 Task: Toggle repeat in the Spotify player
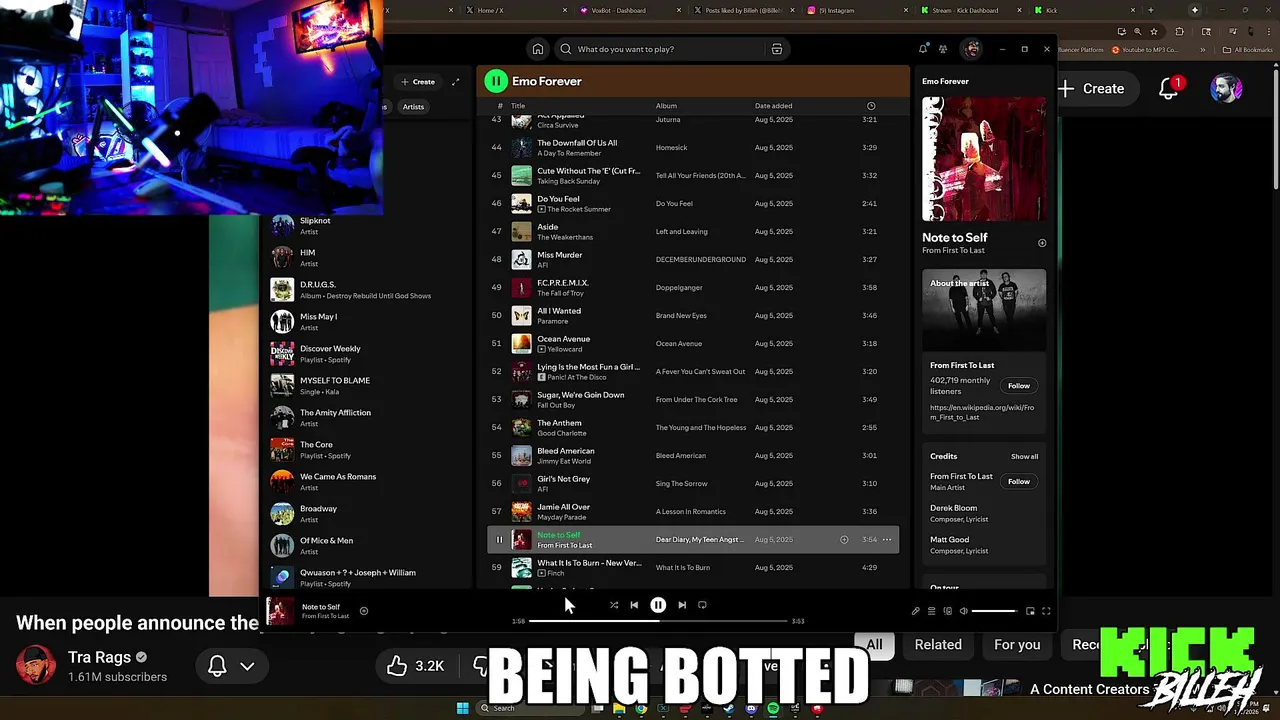702,605
